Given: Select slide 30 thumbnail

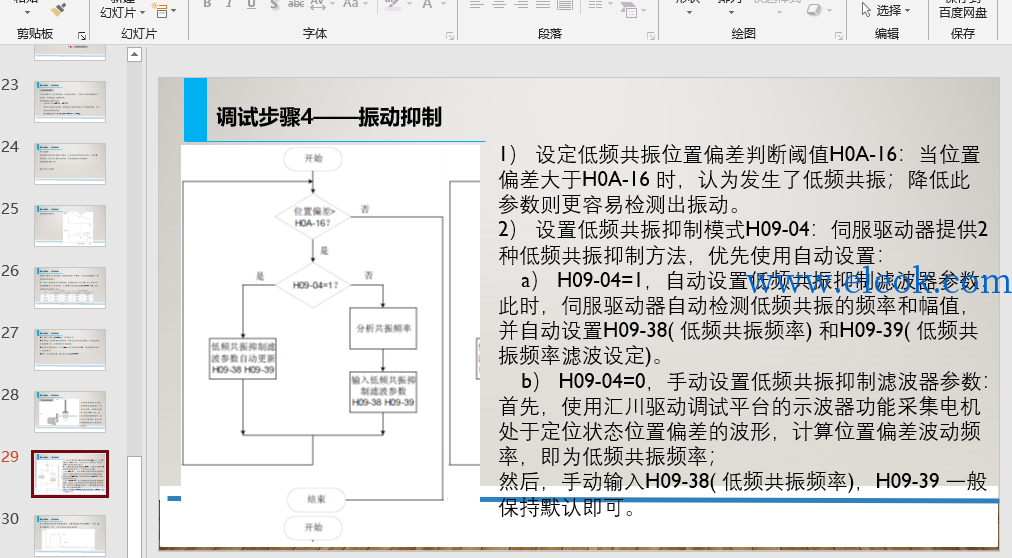Looking at the screenshot, I should (70, 535).
